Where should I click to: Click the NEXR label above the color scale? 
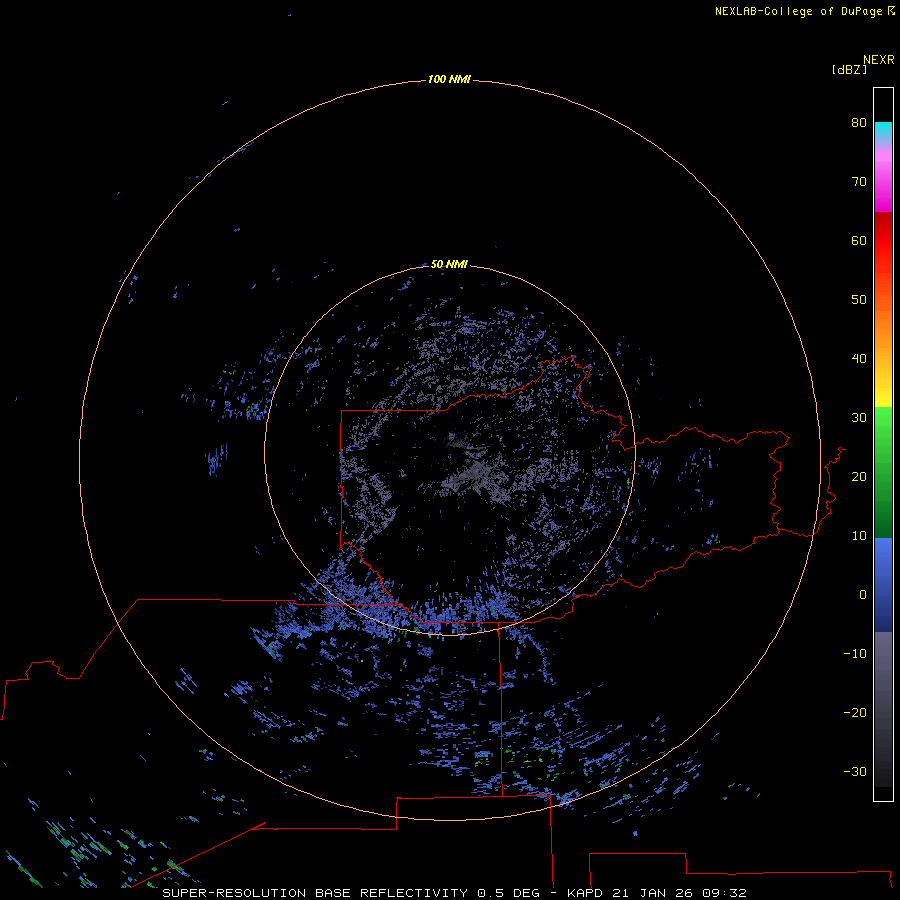tap(878, 60)
